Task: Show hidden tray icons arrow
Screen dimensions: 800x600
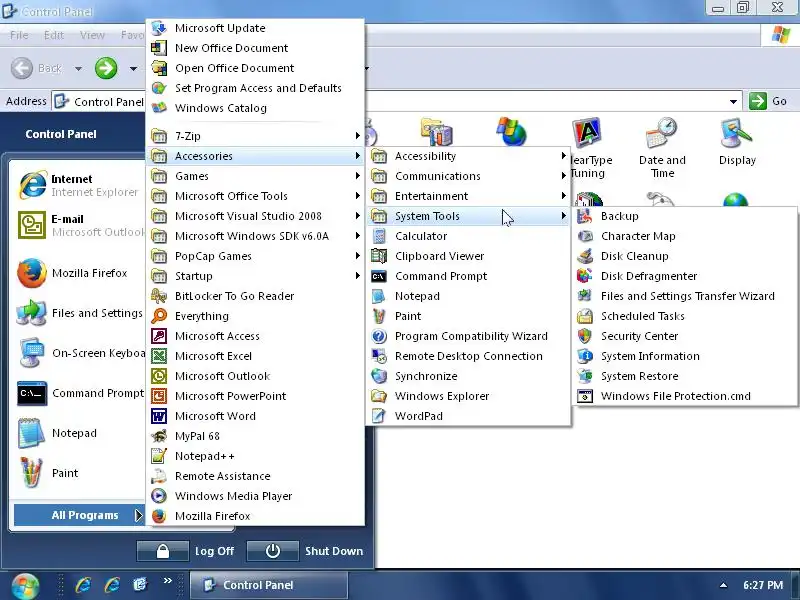Action: coord(723,585)
